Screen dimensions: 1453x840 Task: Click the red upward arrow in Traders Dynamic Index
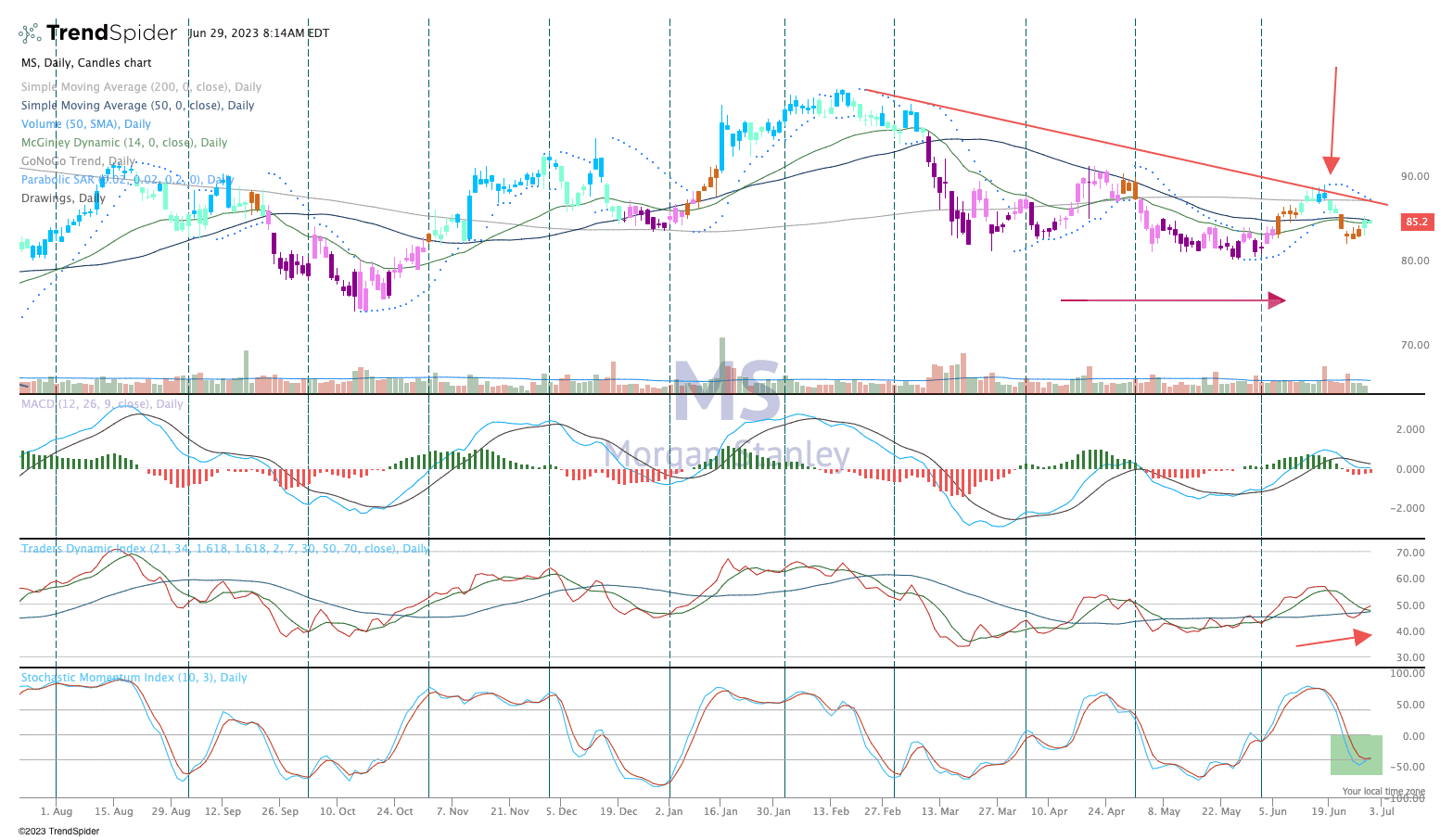pyautogui.click(x=1332, y=639)
